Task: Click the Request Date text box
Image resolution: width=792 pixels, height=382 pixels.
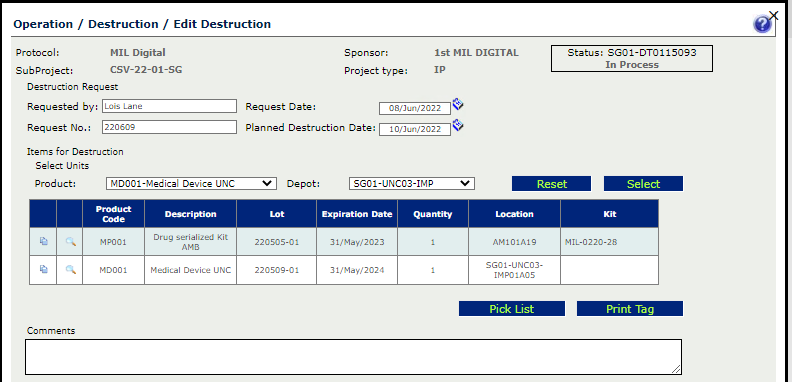Action: 415,108
